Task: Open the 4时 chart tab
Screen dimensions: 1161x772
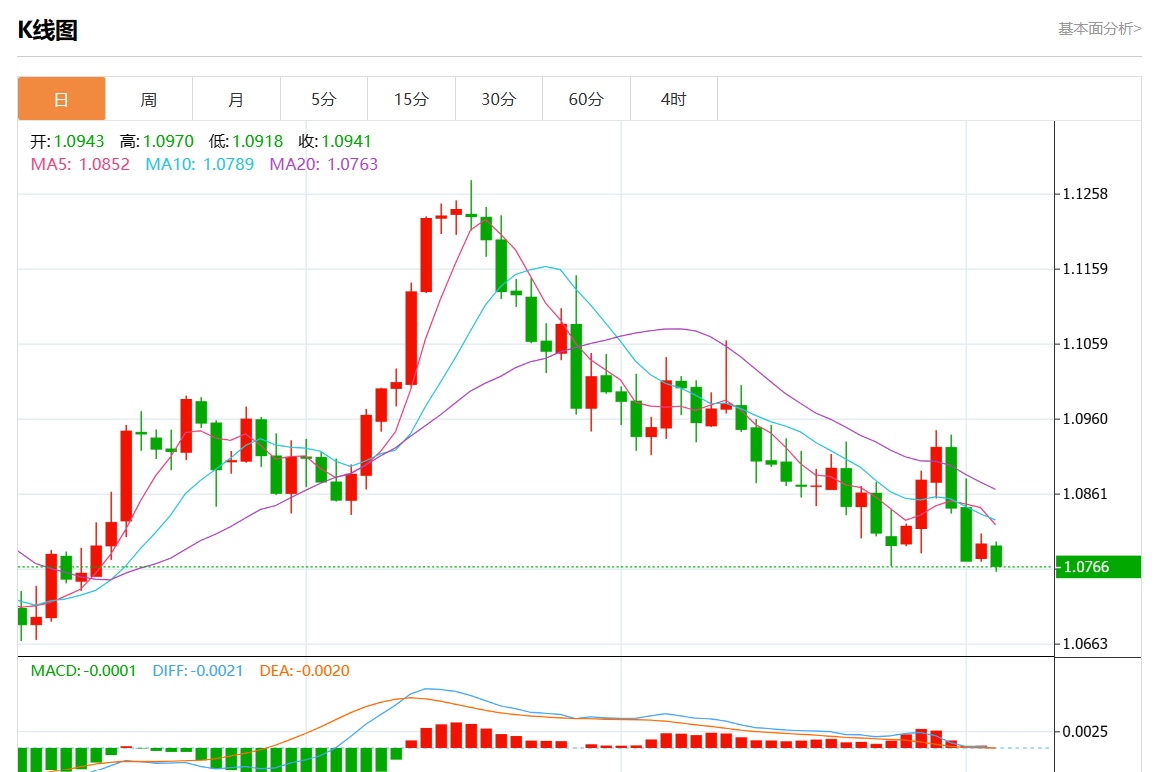Action: tap(673, 98)
